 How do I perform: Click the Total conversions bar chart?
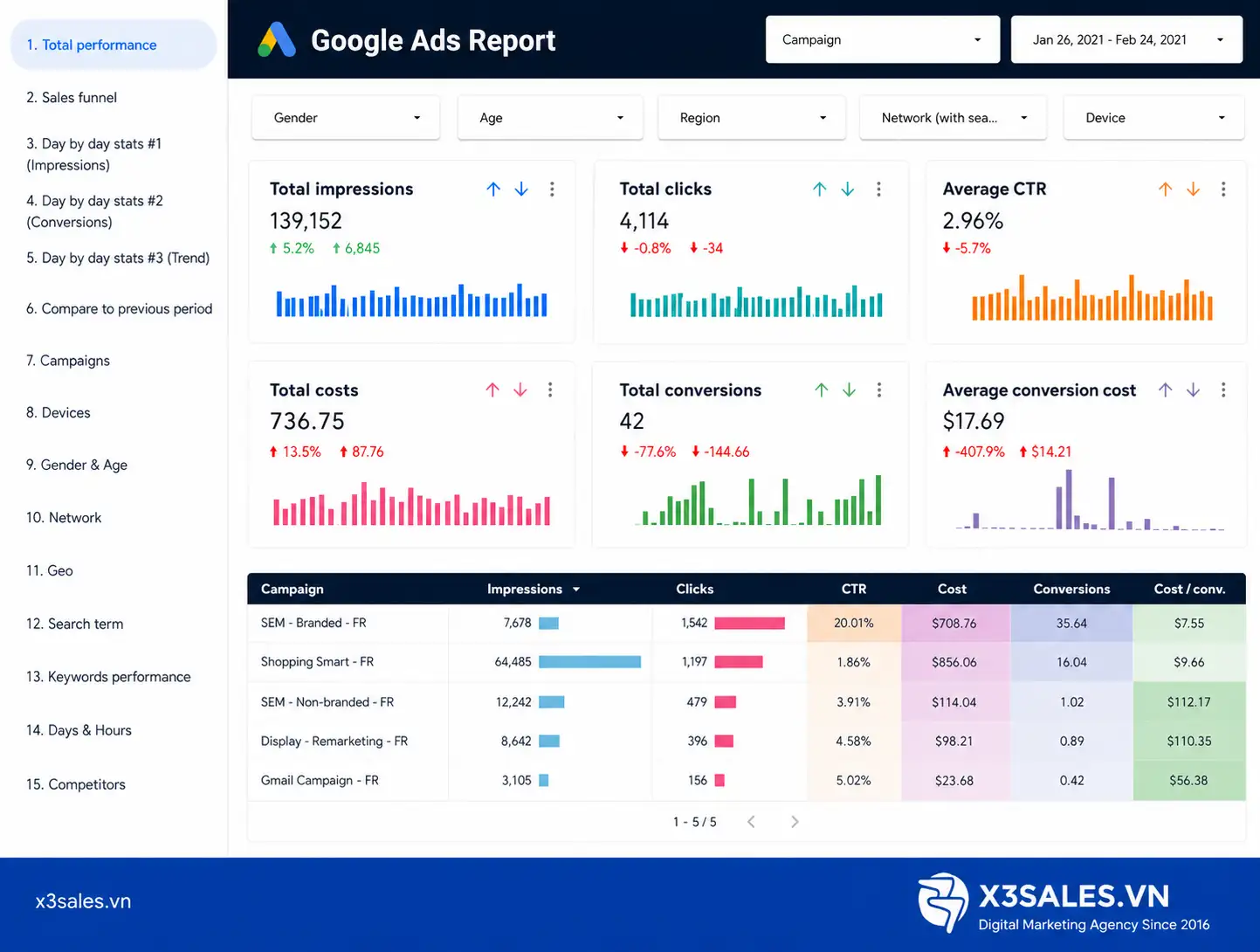(757, 500)
